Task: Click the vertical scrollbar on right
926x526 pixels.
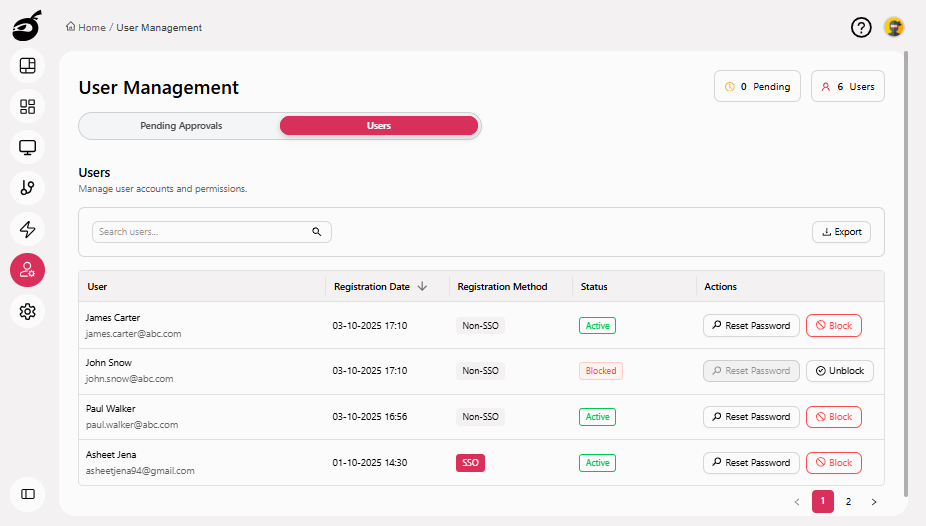Action: click(x=906, y=275)
